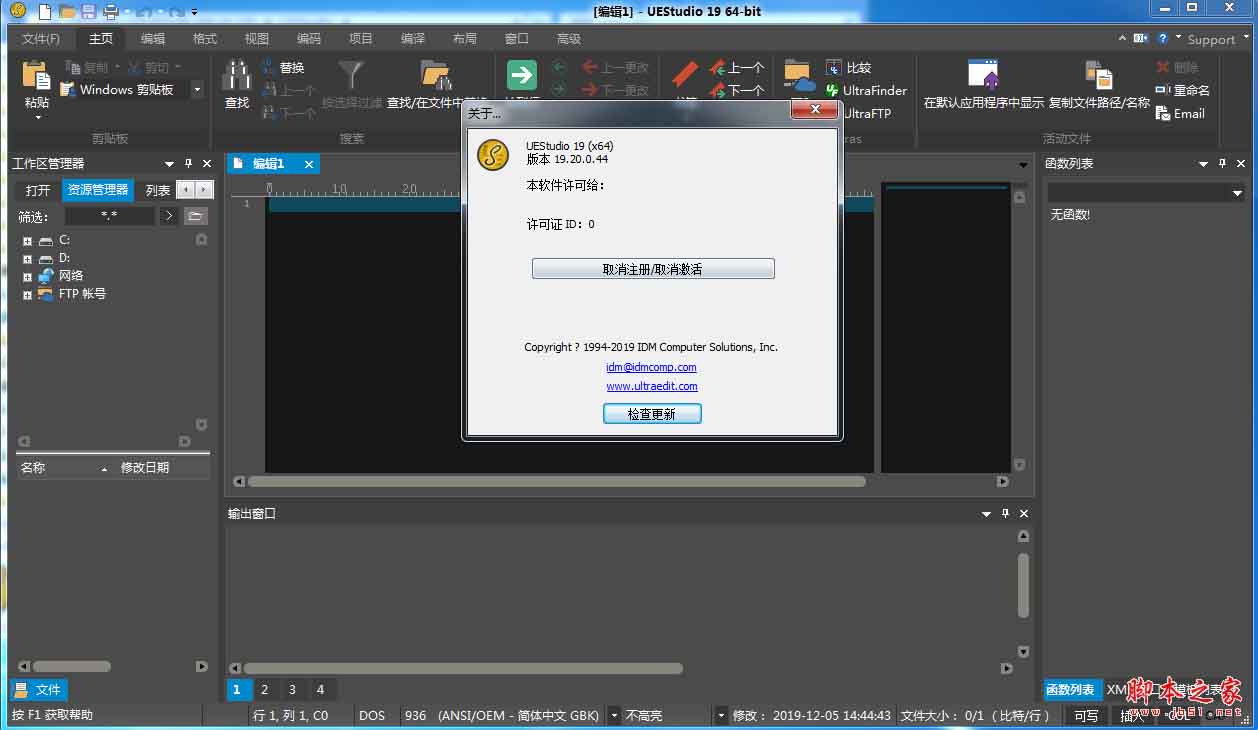Click the Open (打开) workspace tab
The height and width of the screenshot is (730, 1258).
pos(38,190)
